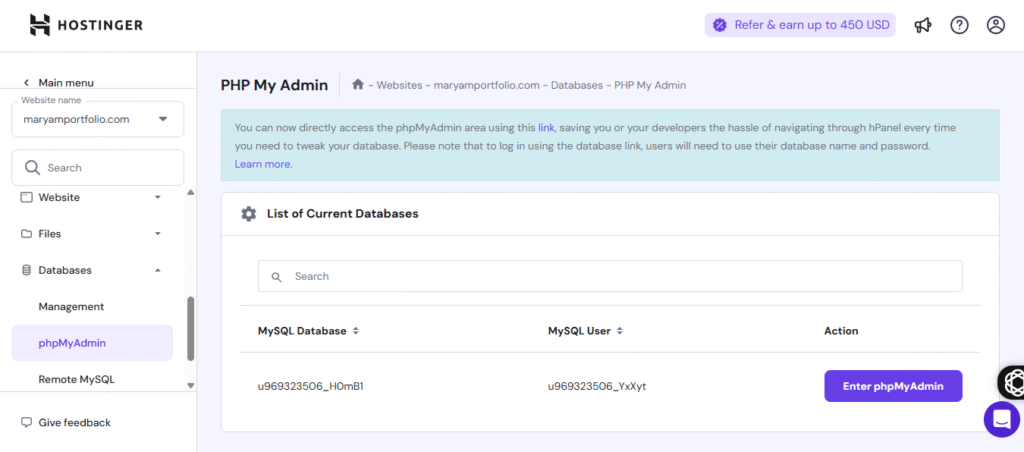Open the Learn more link

(x=264, y=164)
